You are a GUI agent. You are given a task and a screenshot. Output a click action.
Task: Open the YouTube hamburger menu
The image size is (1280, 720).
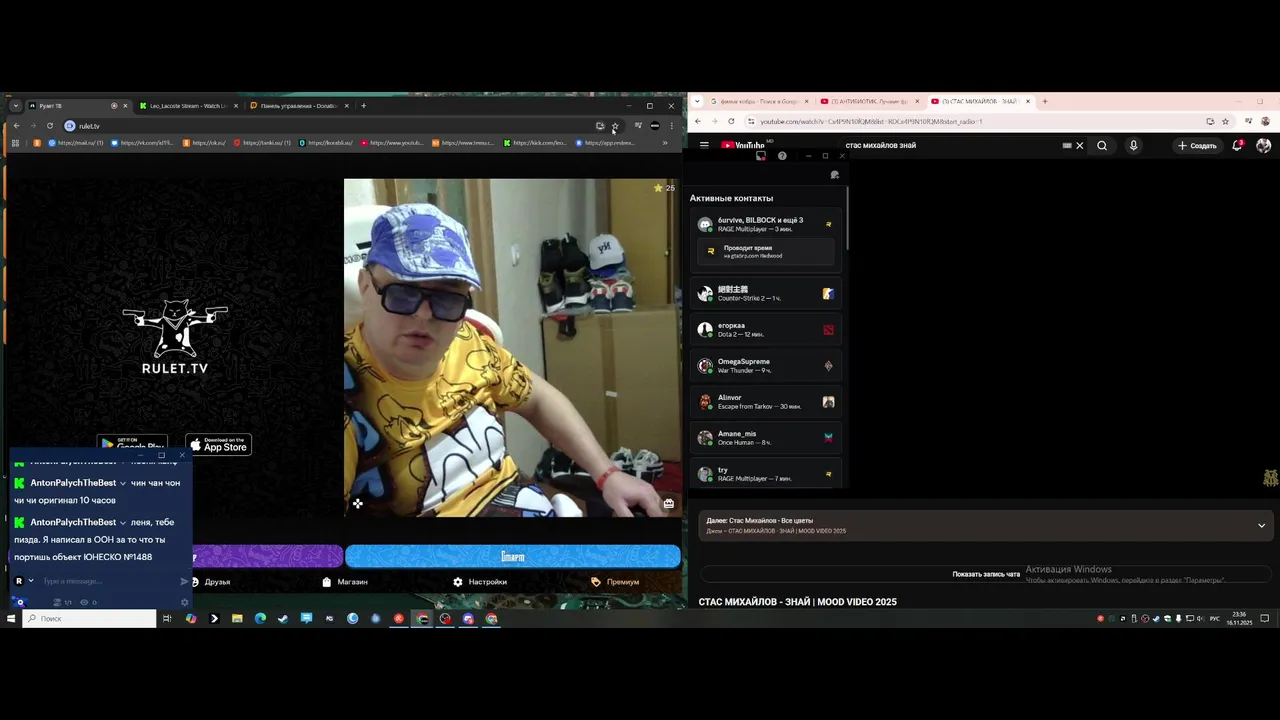tap(704, 145)
